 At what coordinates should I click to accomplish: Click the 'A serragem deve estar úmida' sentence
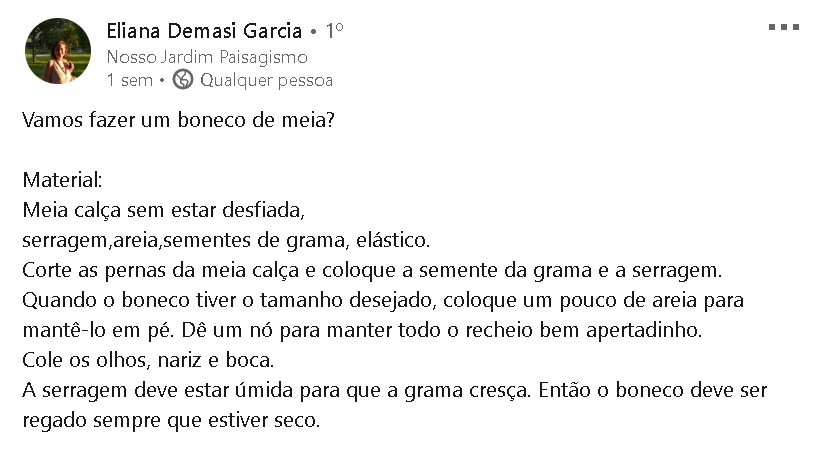[x=277, y=390]
